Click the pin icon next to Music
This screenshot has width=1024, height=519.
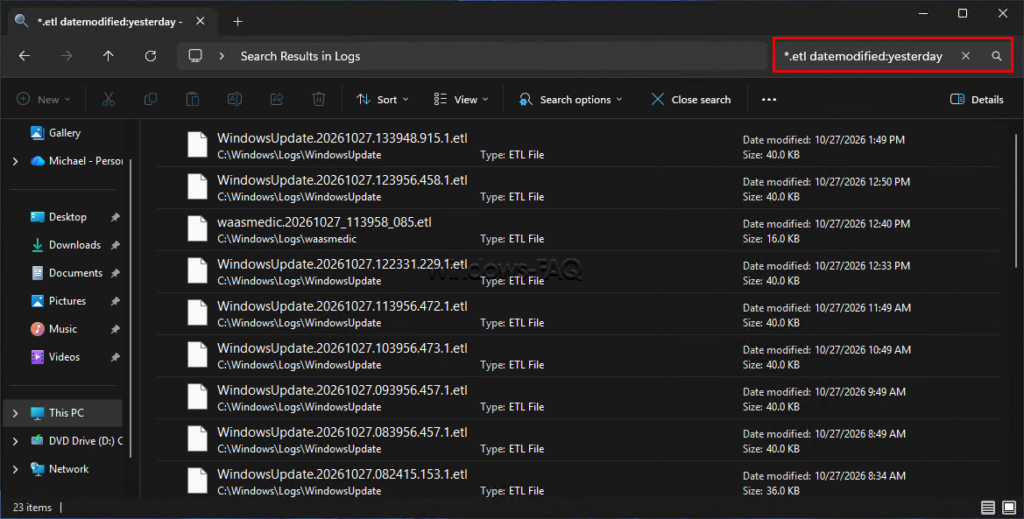pos(115,329)
